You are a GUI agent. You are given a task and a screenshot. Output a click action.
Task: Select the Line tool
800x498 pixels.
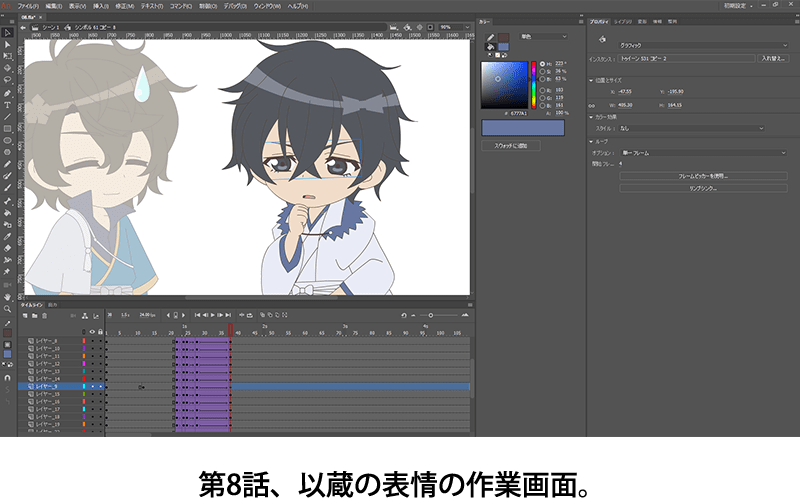[7, 117]
